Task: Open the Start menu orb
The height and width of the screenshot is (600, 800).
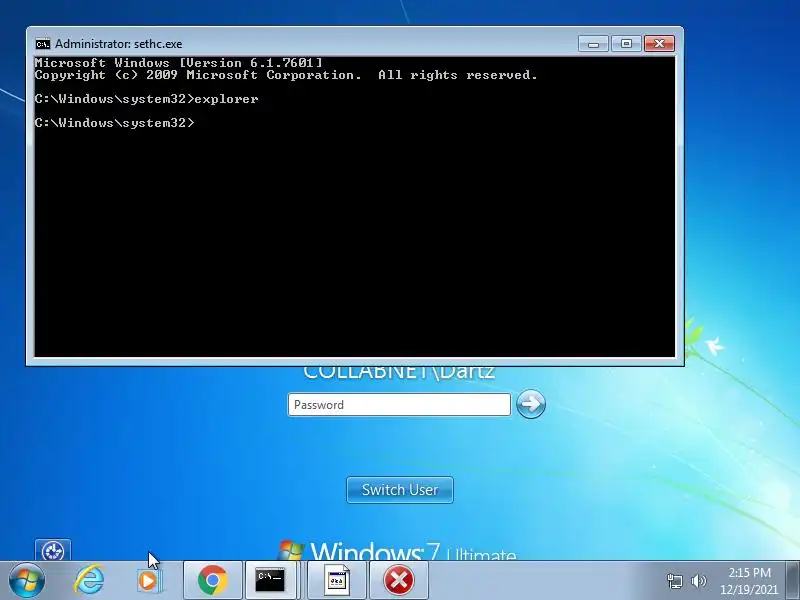Action: click(x=27, y=581)
